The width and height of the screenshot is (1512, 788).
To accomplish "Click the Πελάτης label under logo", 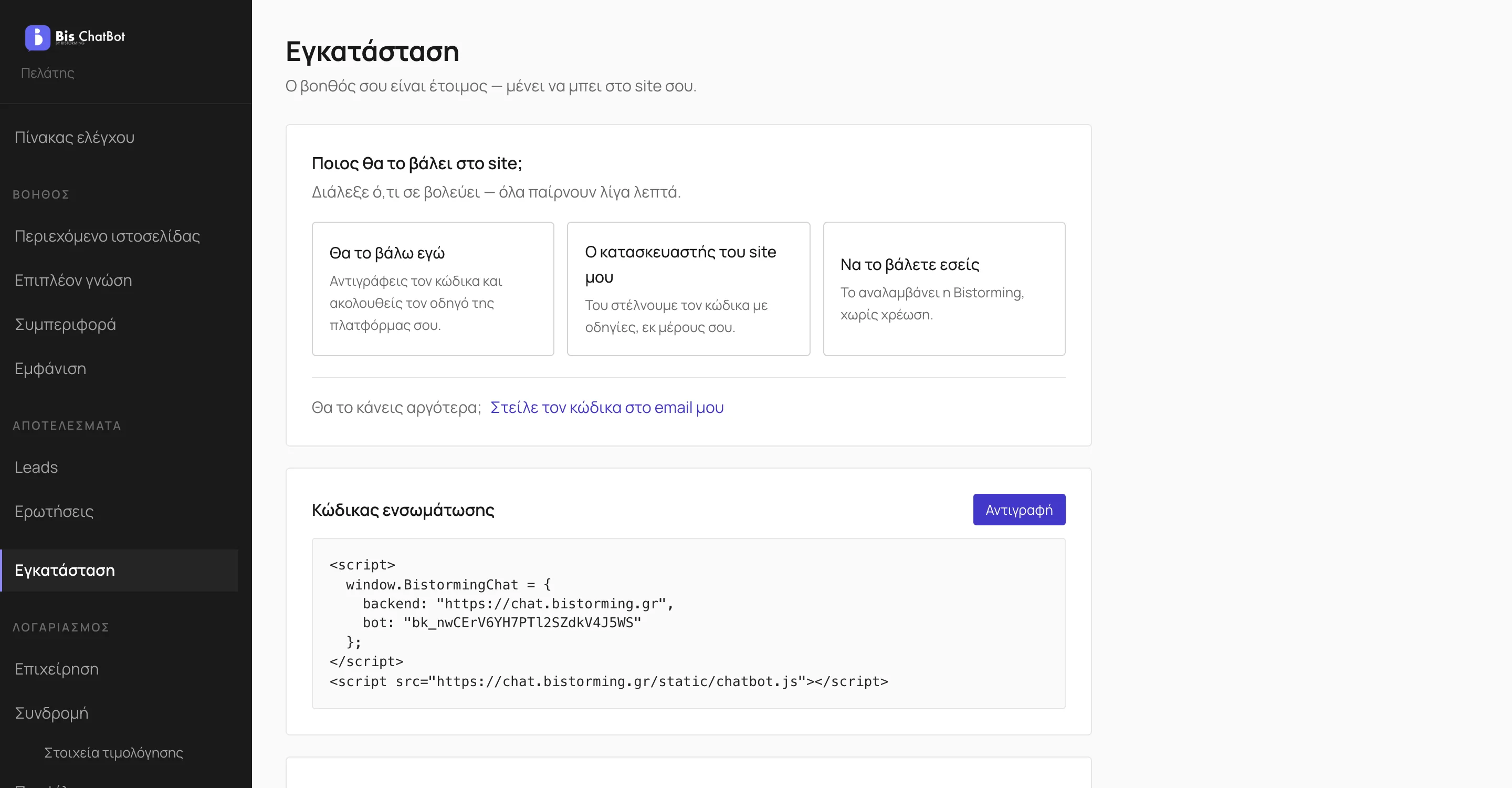I will (48, 73).
